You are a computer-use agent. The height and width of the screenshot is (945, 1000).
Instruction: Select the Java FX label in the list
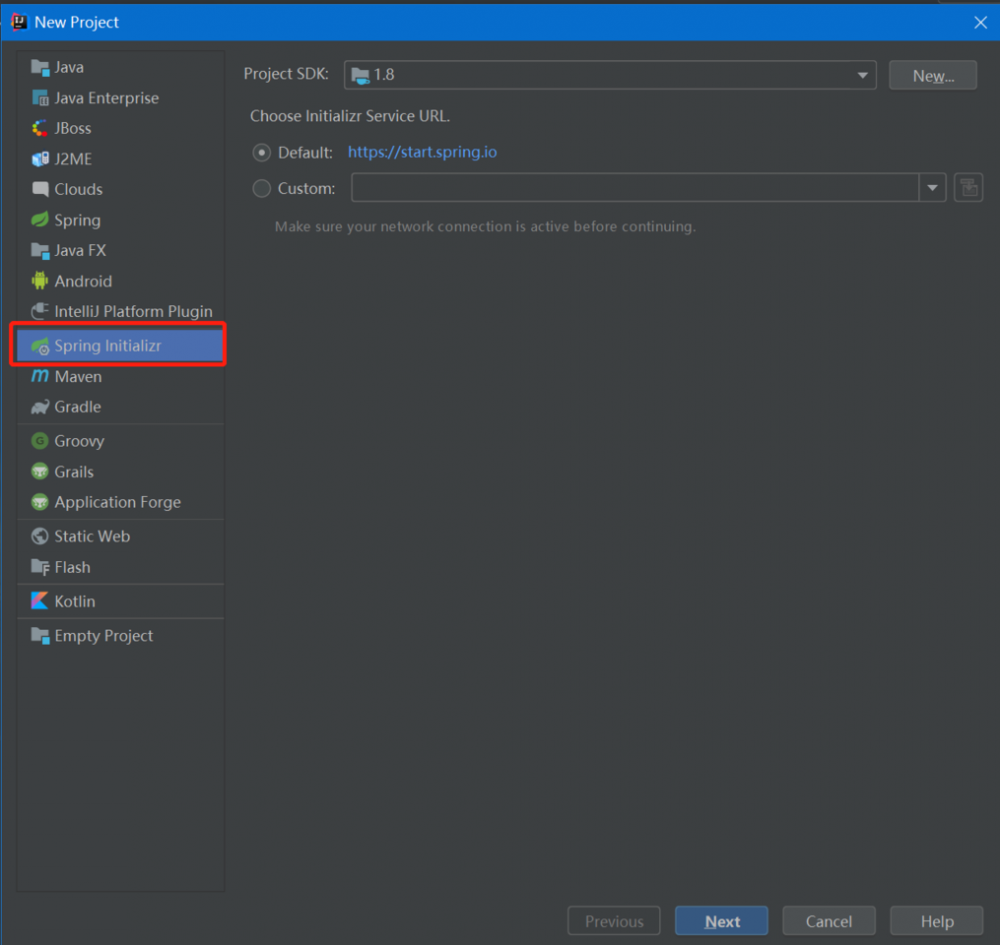80,251
